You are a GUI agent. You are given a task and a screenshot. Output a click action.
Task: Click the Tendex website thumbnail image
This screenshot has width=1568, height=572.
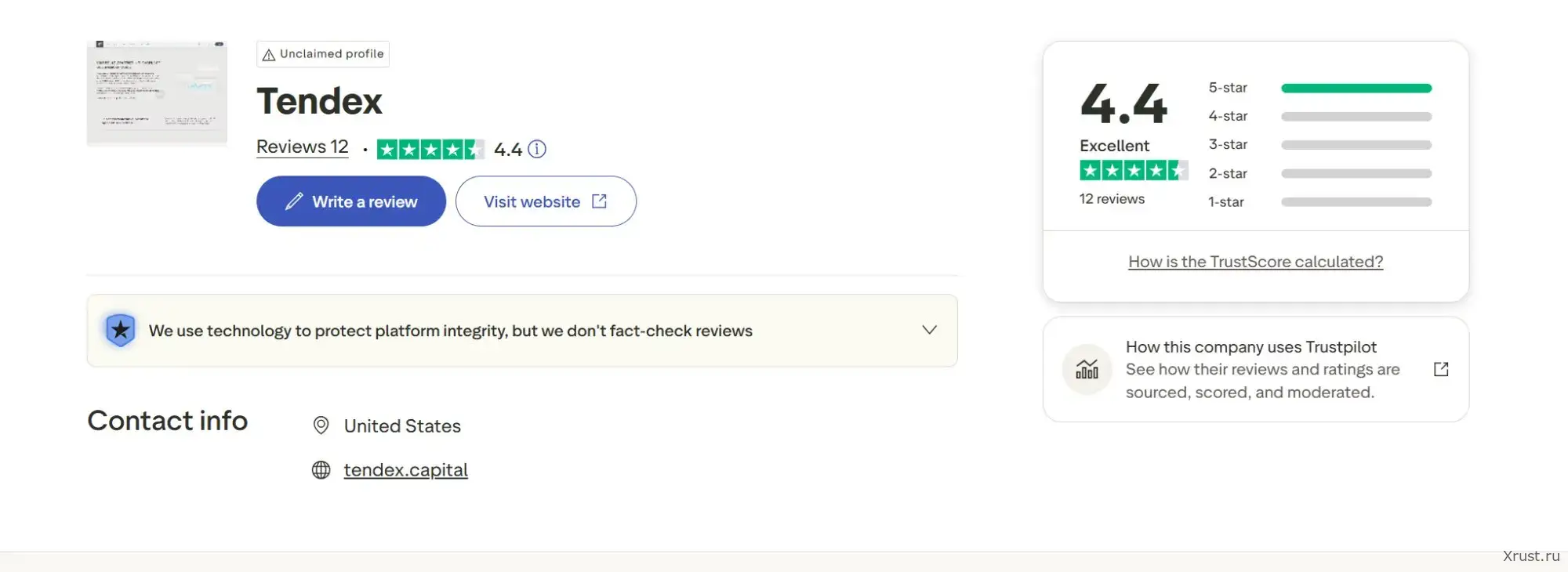[157, 93]
